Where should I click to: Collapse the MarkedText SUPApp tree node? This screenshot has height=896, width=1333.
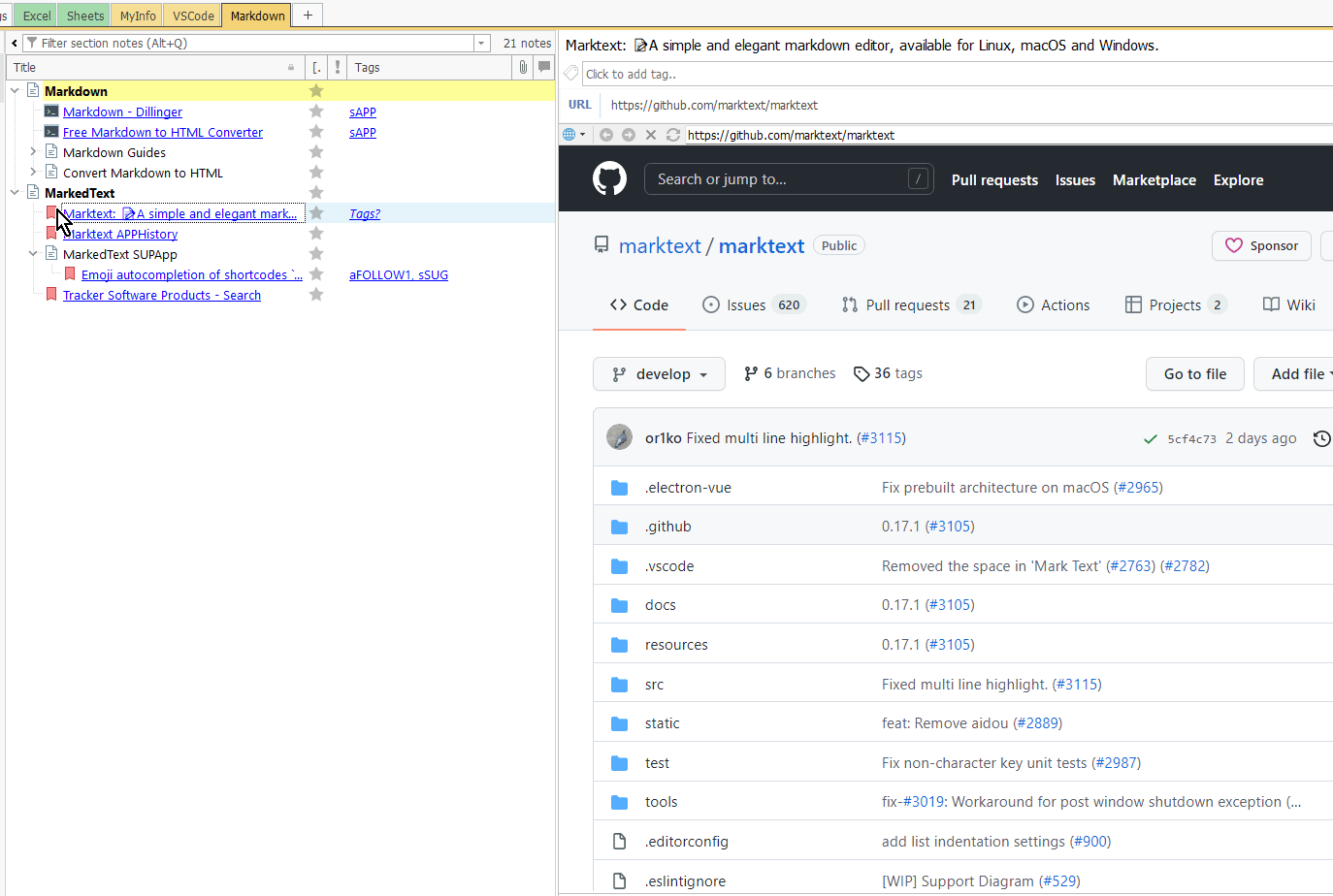[x=33, y=254]
